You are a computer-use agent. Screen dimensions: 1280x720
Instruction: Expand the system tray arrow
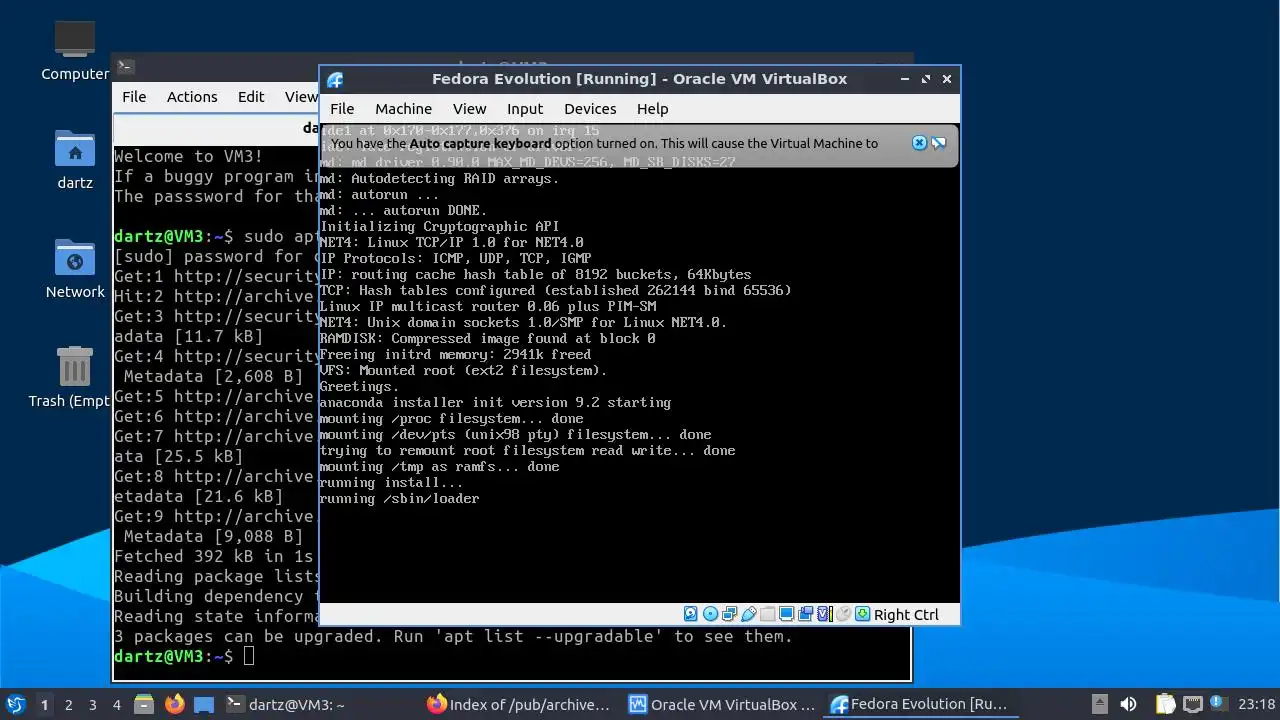tap(1099, 703)
